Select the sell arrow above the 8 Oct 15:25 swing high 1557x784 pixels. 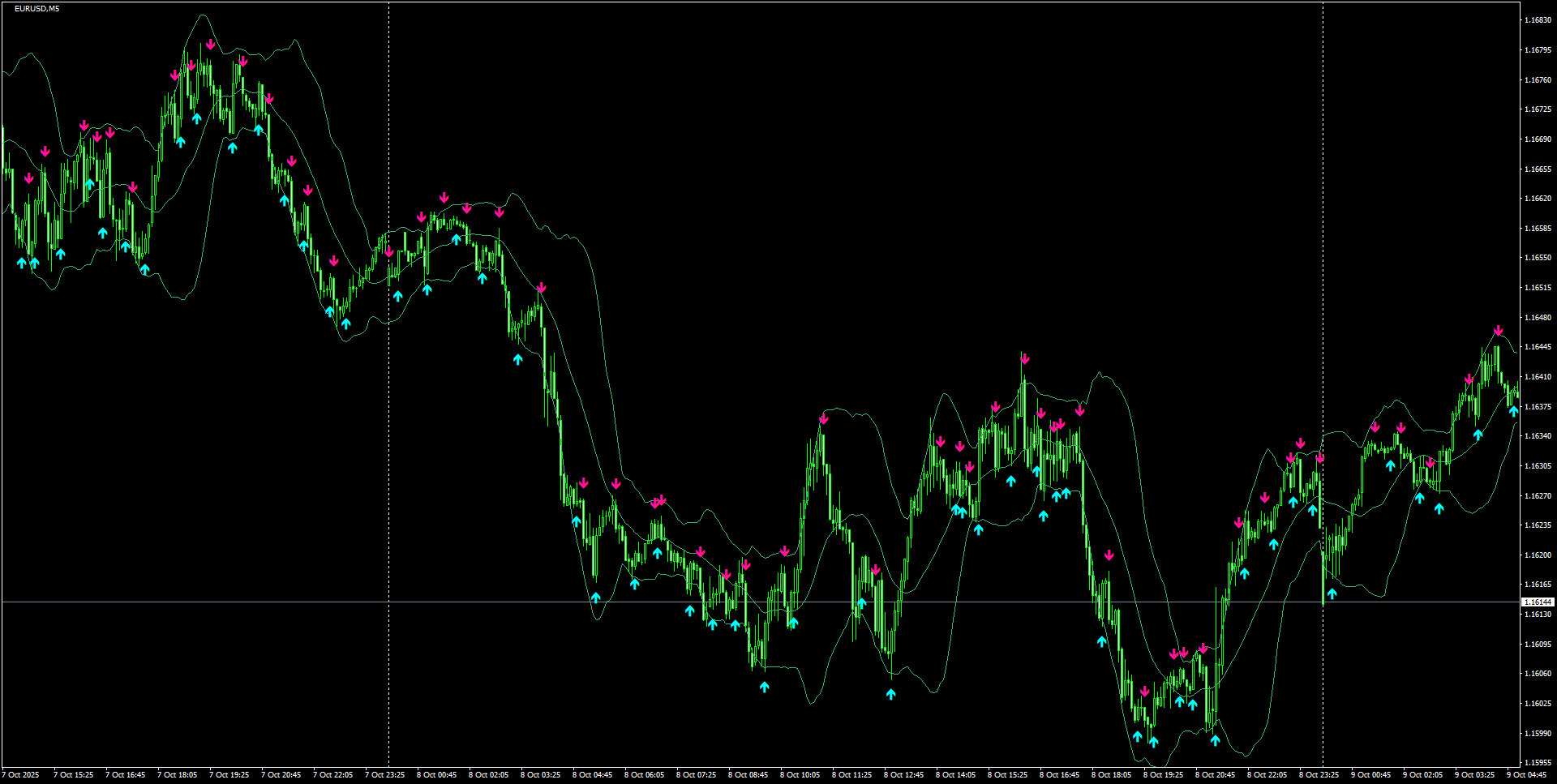coord(1023,357)
